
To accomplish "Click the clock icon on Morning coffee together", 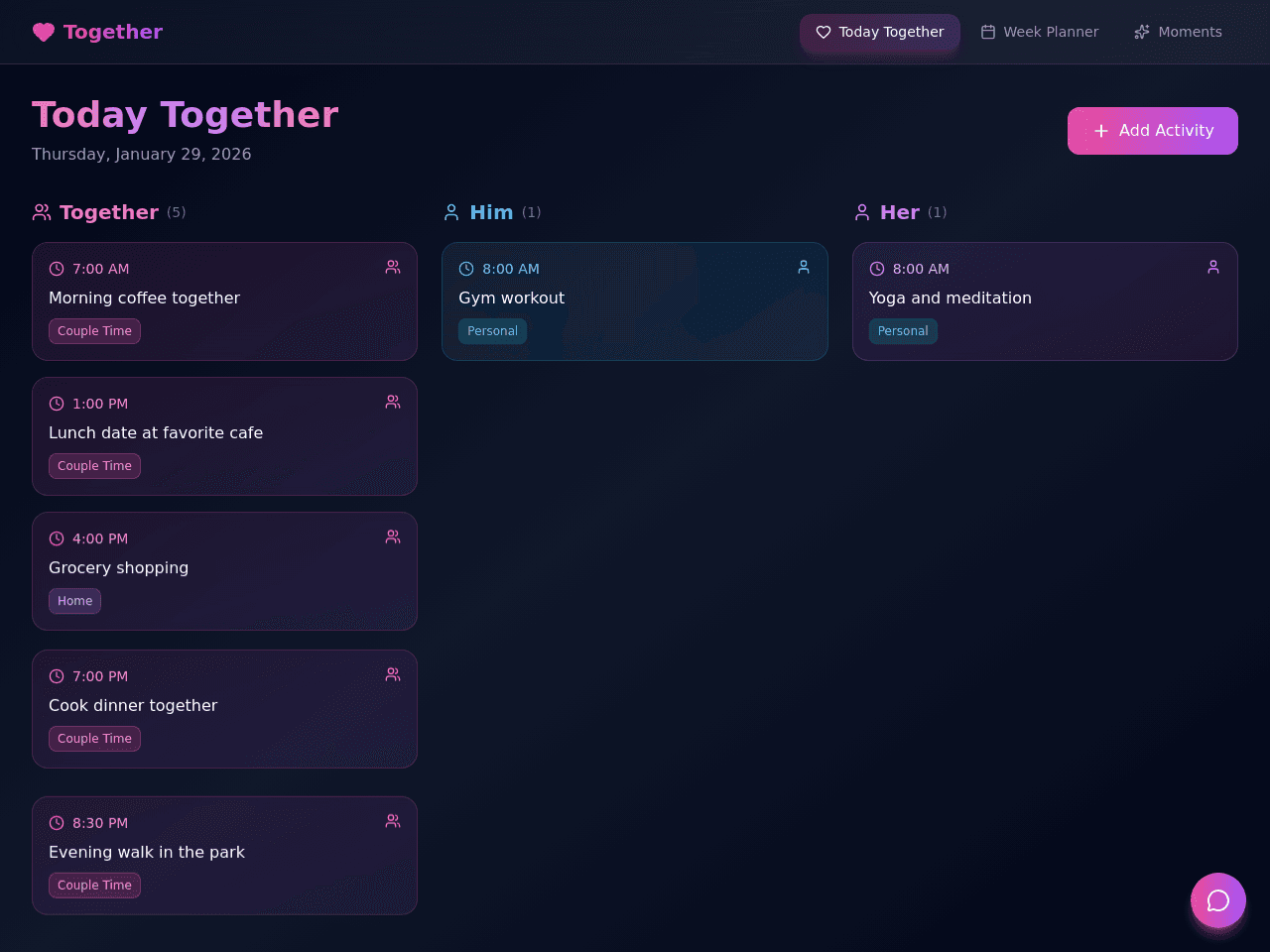I will coord(57,269).
